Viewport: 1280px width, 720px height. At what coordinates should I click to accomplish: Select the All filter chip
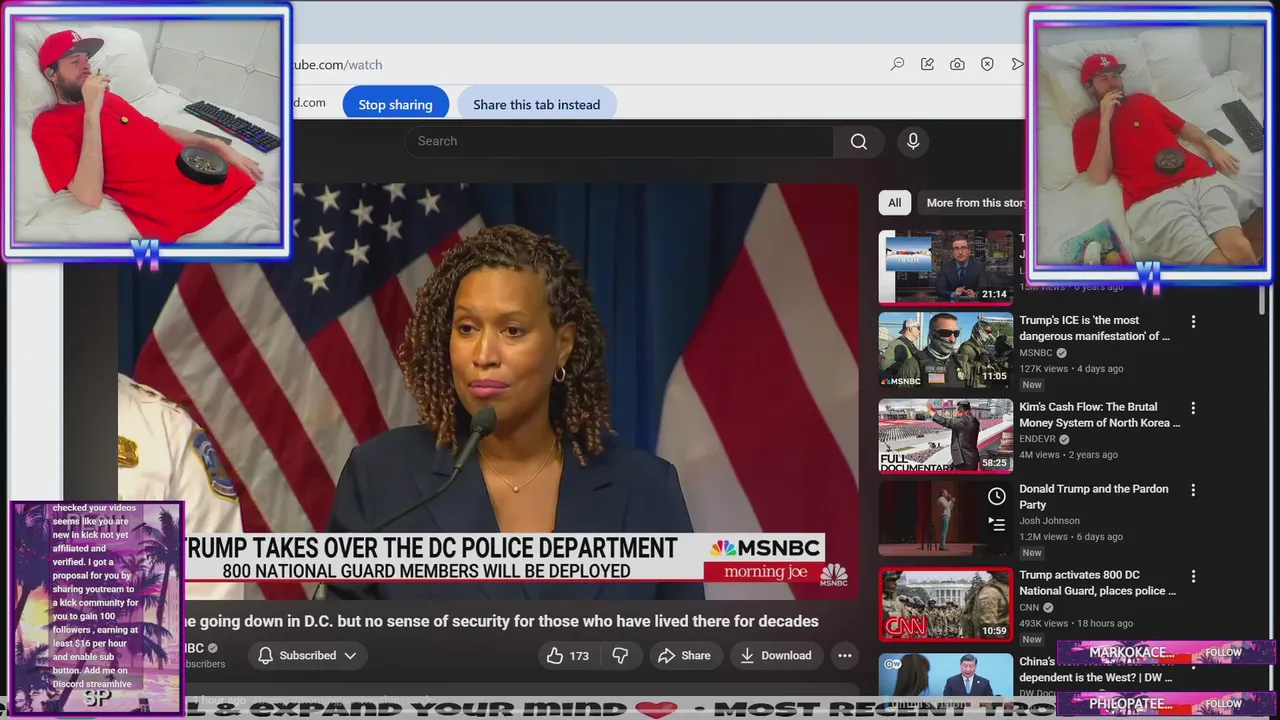pos(894,203)
